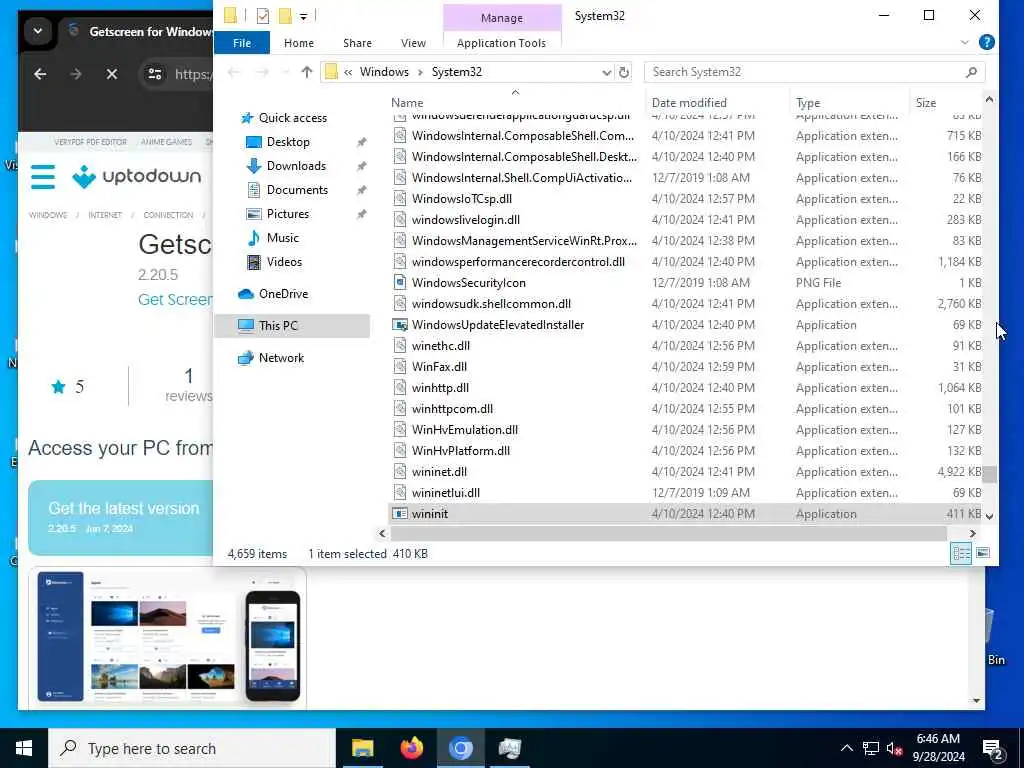
Task: Select This PC in navigation pane
Action: (291, 326)
